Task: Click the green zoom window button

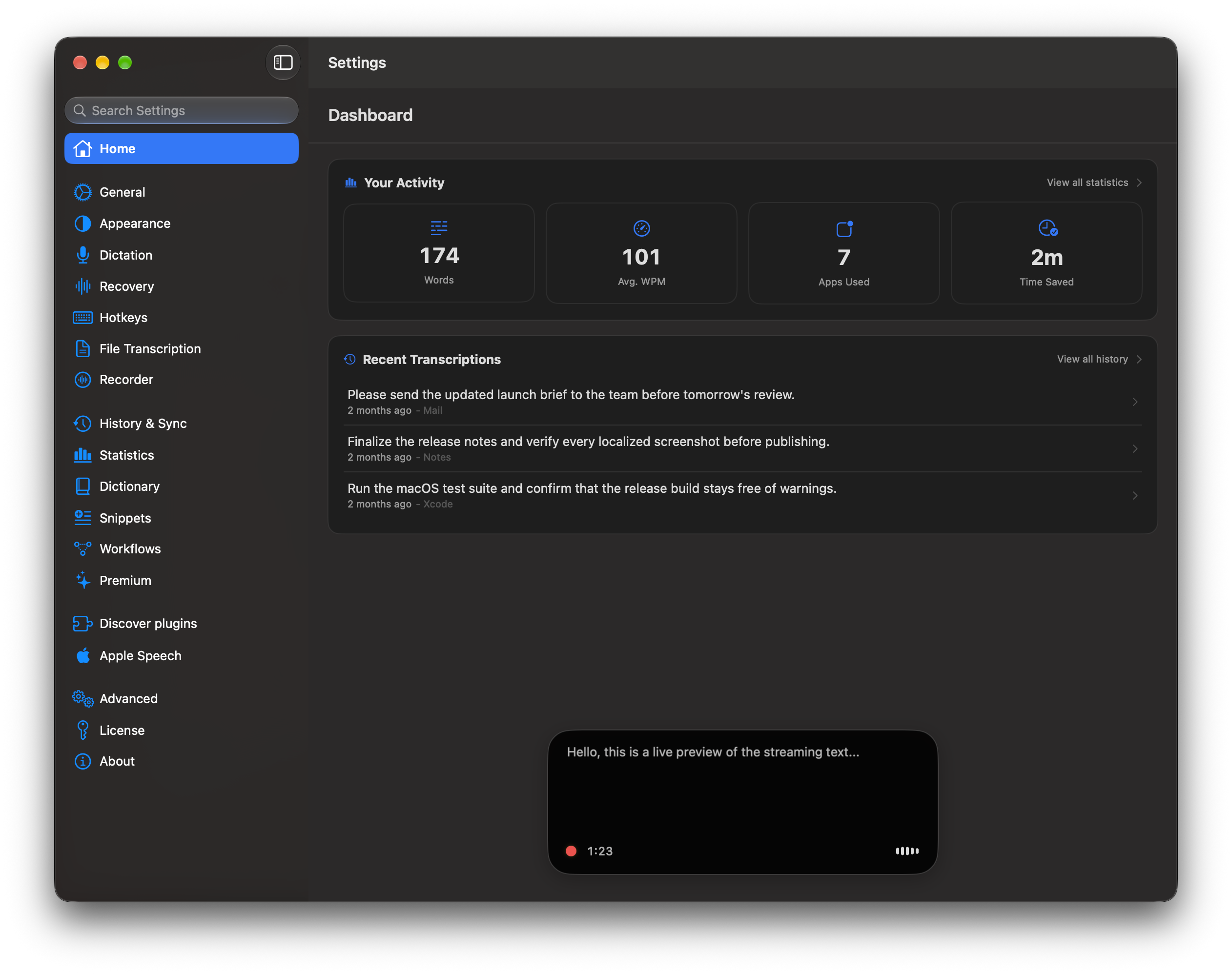Action: coord(125,62)
